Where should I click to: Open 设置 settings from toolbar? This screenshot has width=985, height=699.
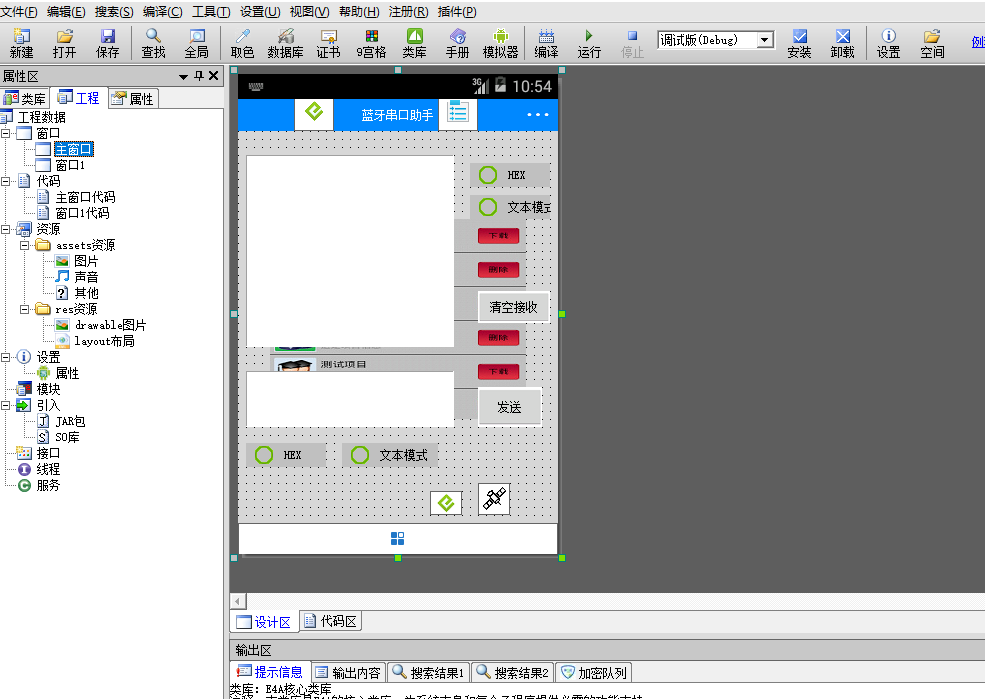tap(888, 43)
